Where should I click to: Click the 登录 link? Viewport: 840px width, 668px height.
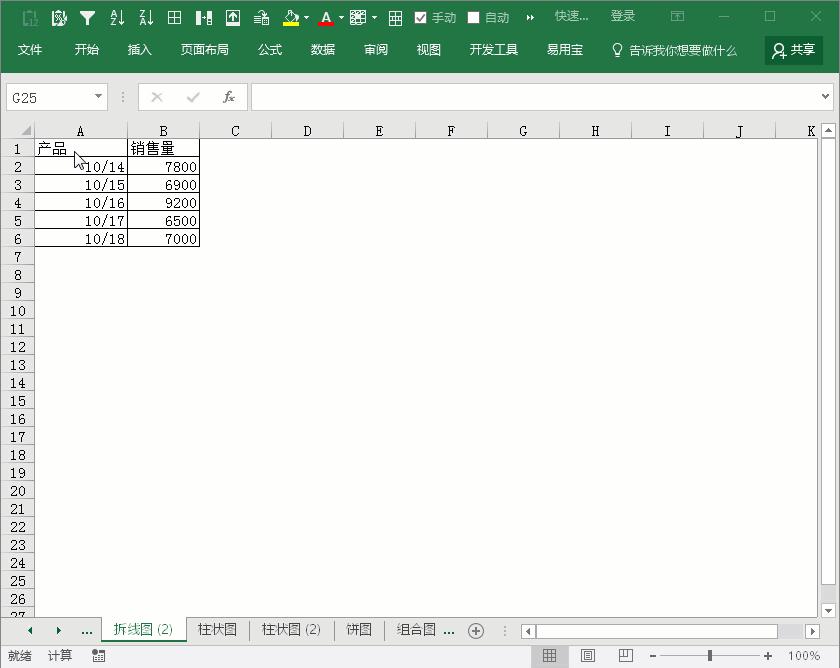623,16
